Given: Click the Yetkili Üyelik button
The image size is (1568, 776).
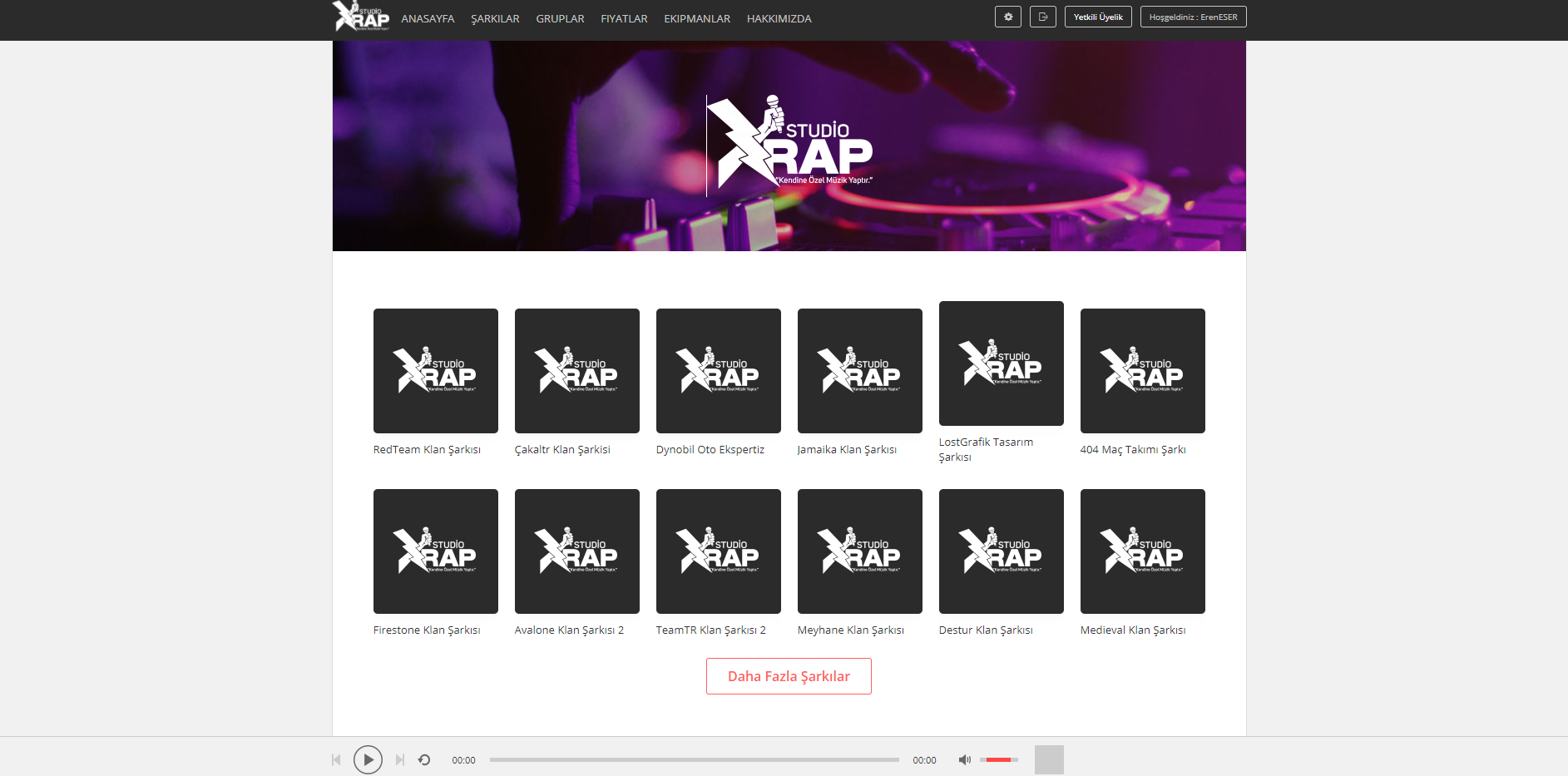Looking at the screenshot, I should tap(1098, 17).
